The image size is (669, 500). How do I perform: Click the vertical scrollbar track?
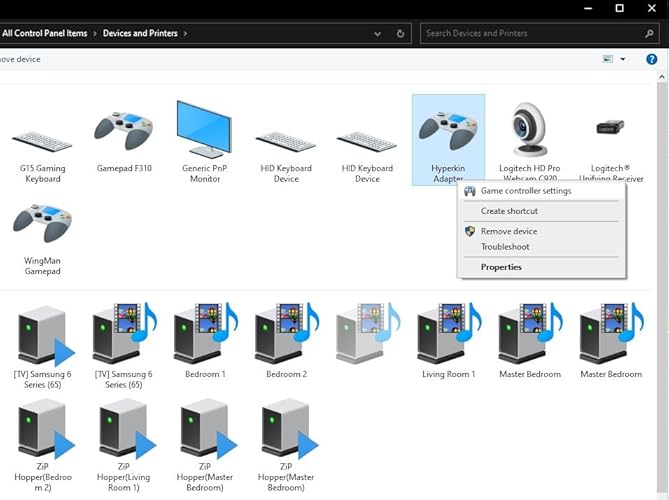point(662,290)
